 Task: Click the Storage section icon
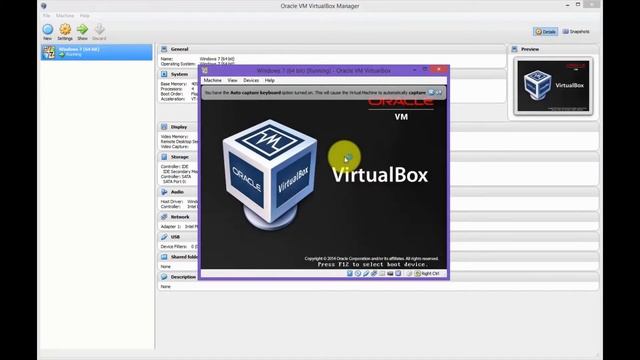point(164,157)
